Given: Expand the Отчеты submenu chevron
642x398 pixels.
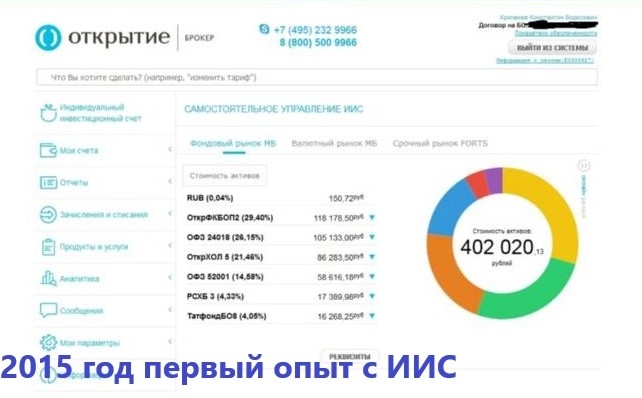Looking at the screenshot, I should 170,181.
